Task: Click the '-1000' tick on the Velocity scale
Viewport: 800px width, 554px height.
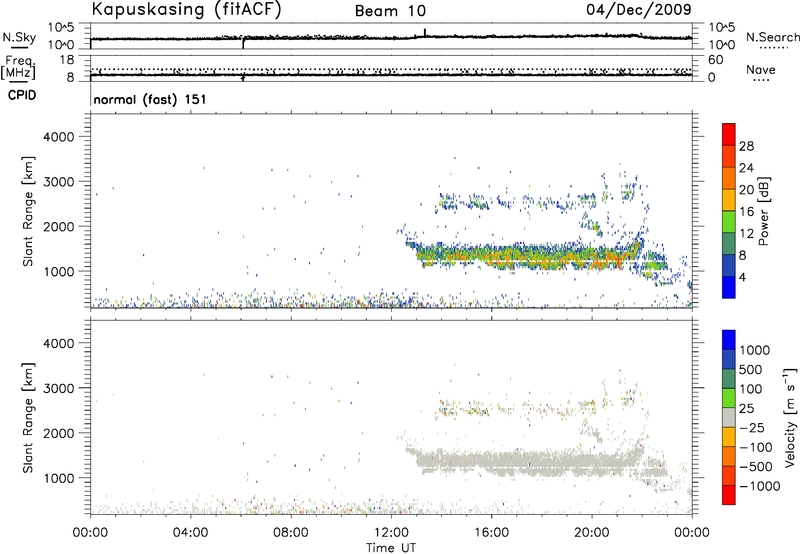Action: 760,486
